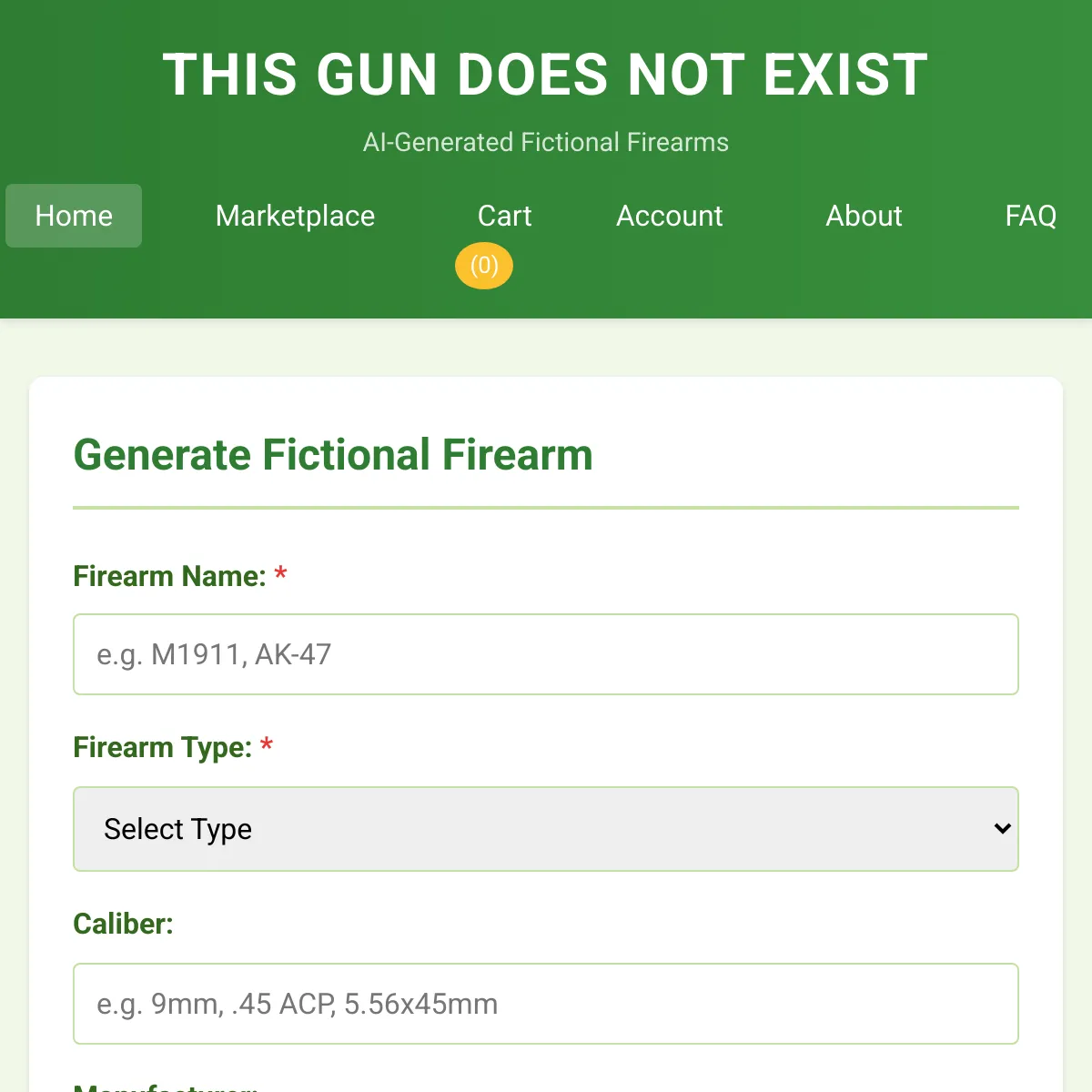Click the THIS GUN DOES NOT EXIST title

546,75
